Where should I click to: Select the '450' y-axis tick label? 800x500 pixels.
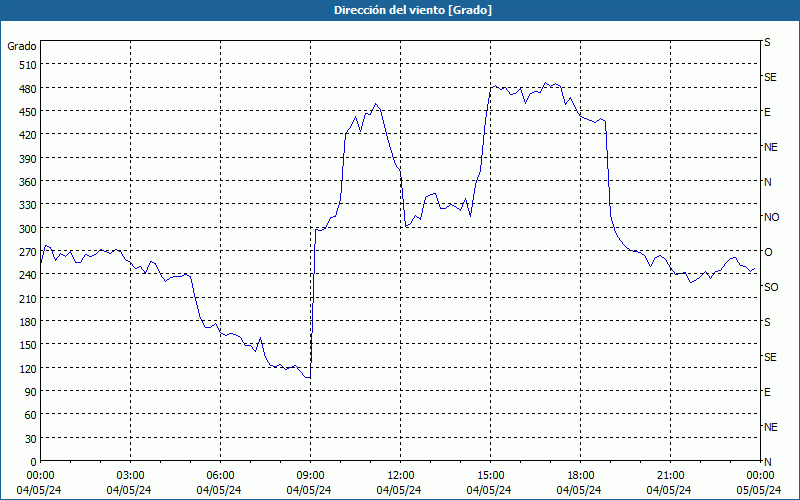[29, 112]
